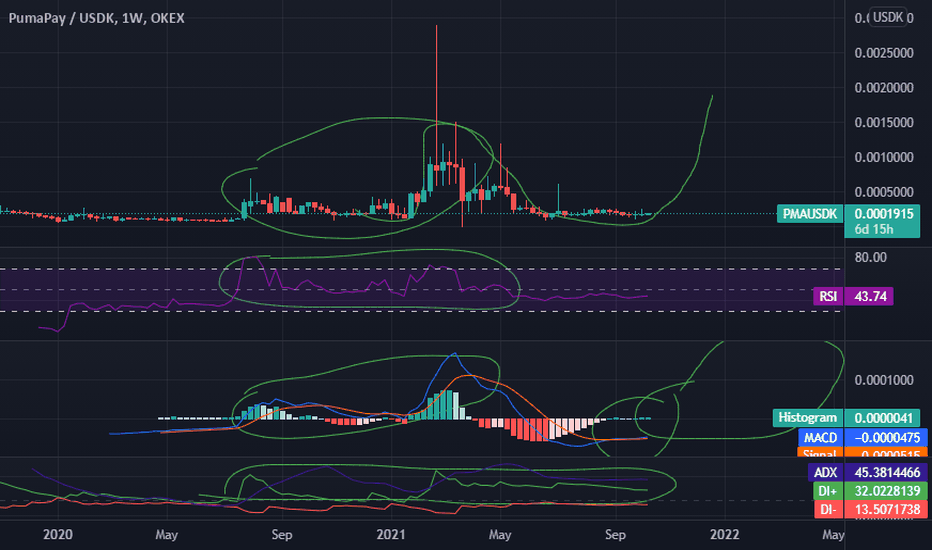Image resolution: width=932 pixels, height=550 pixels.
Task: Click the 0.0025000 price axis label
Action: [x=884, y=53]
